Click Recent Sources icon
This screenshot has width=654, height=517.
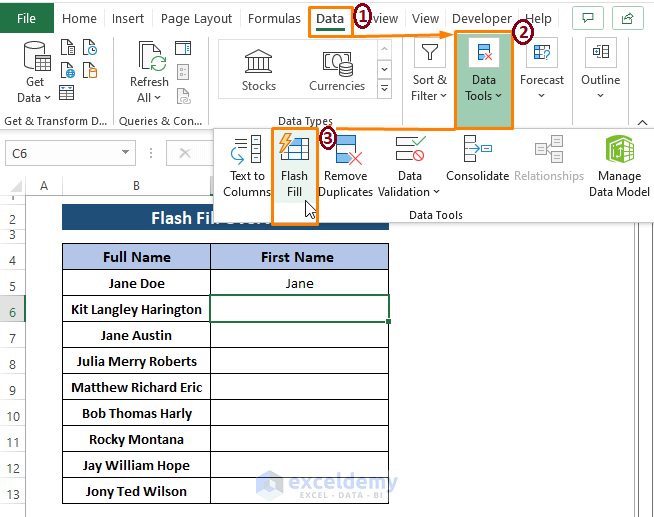click(x=90, y=48)
